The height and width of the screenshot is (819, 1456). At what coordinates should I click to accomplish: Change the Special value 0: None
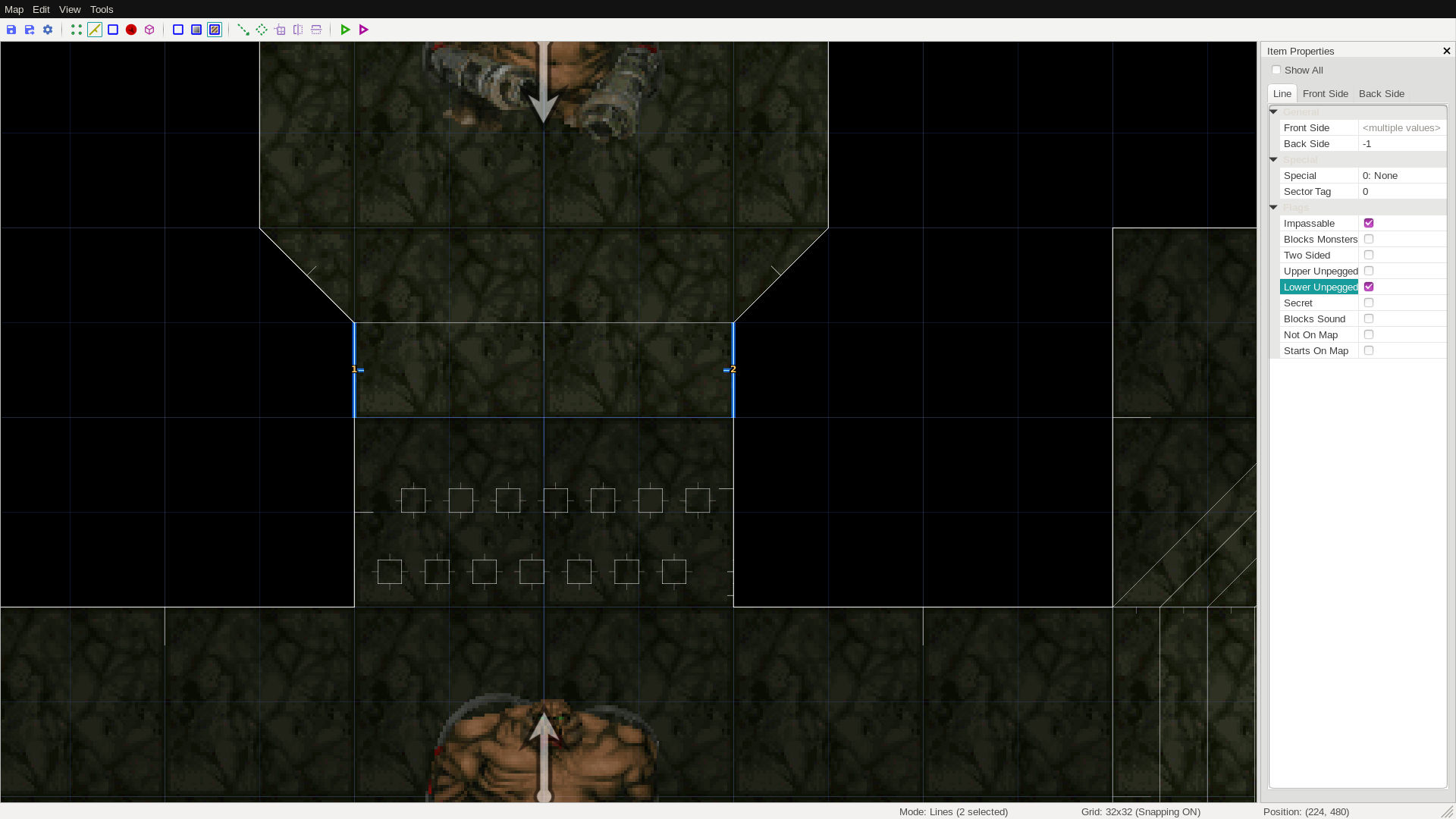[x=1401, y=175]
